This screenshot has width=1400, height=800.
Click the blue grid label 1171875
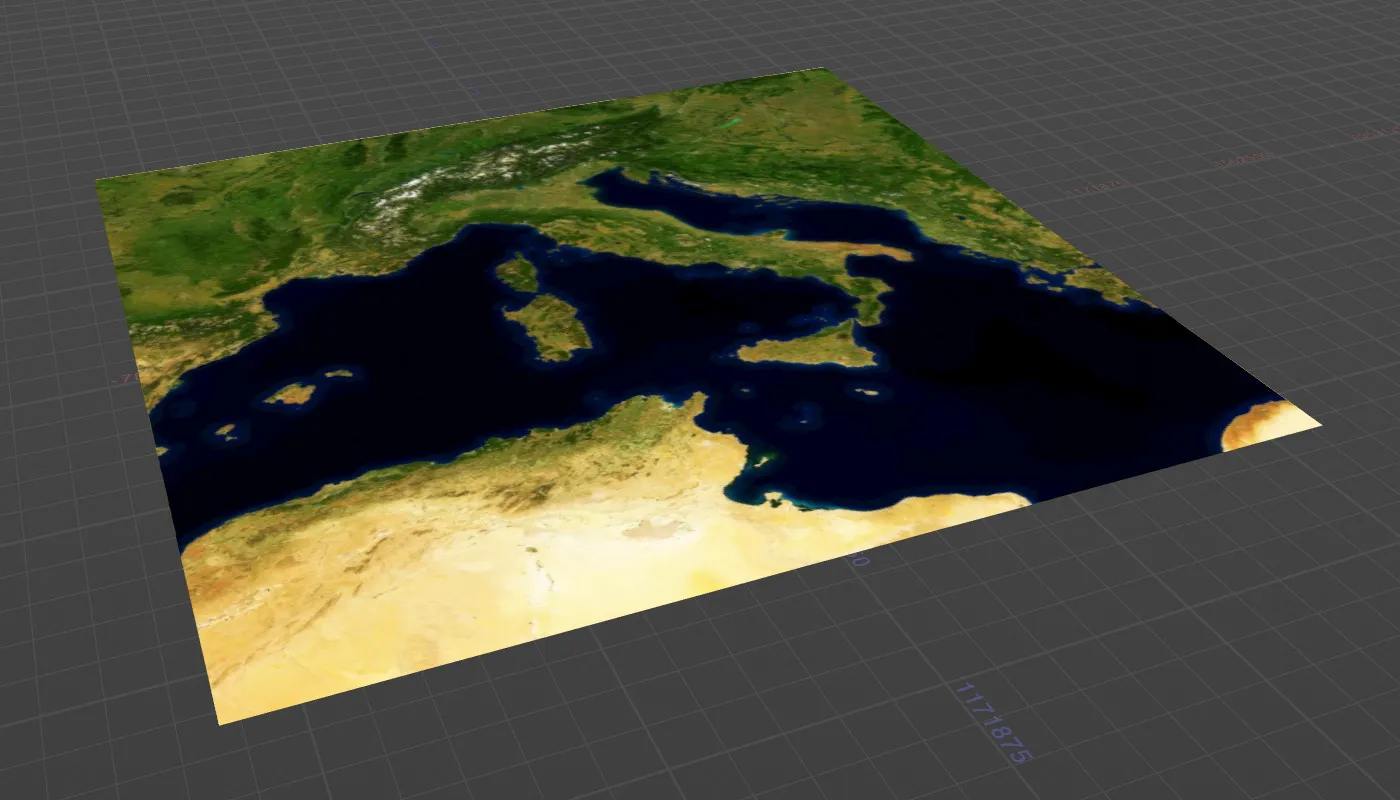coord(993,723)
